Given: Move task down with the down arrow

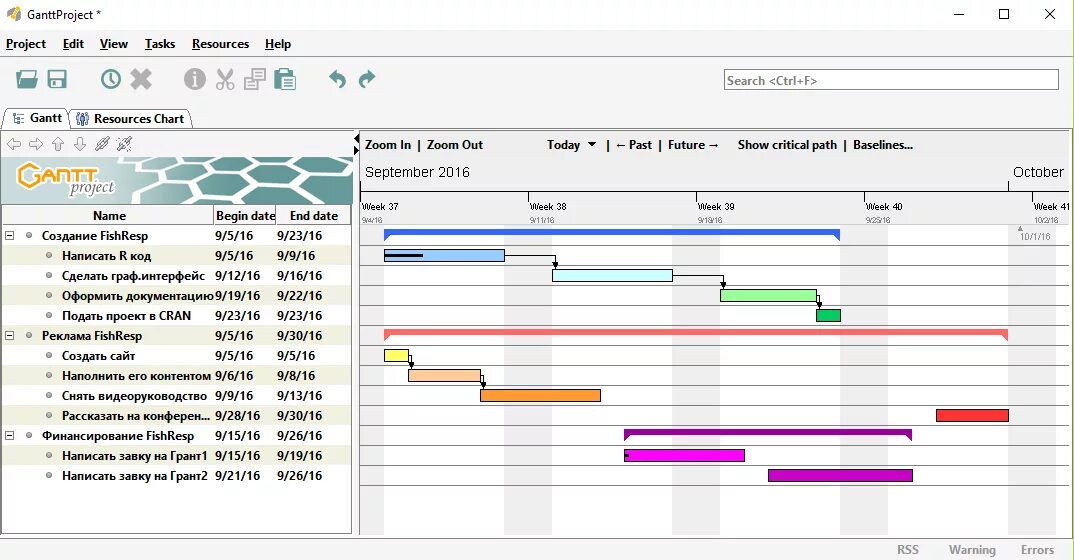Looking at the screenshot, I should pyautogui.click(x=80, y=144).
